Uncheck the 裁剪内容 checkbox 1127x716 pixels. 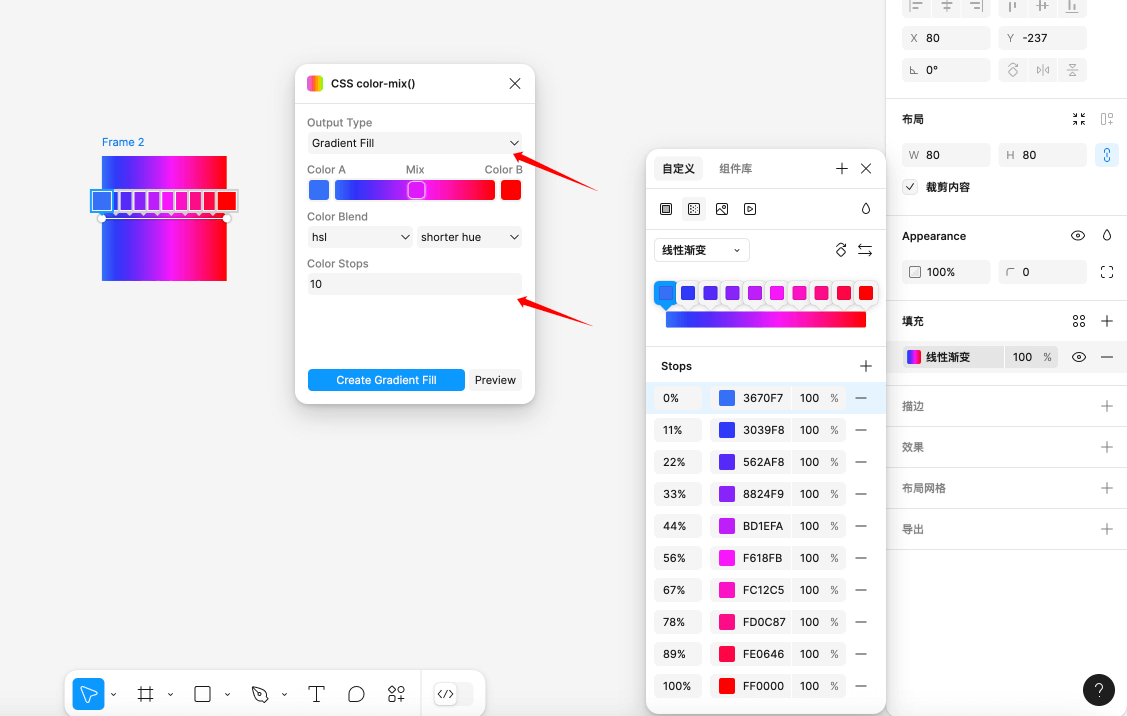909,187
